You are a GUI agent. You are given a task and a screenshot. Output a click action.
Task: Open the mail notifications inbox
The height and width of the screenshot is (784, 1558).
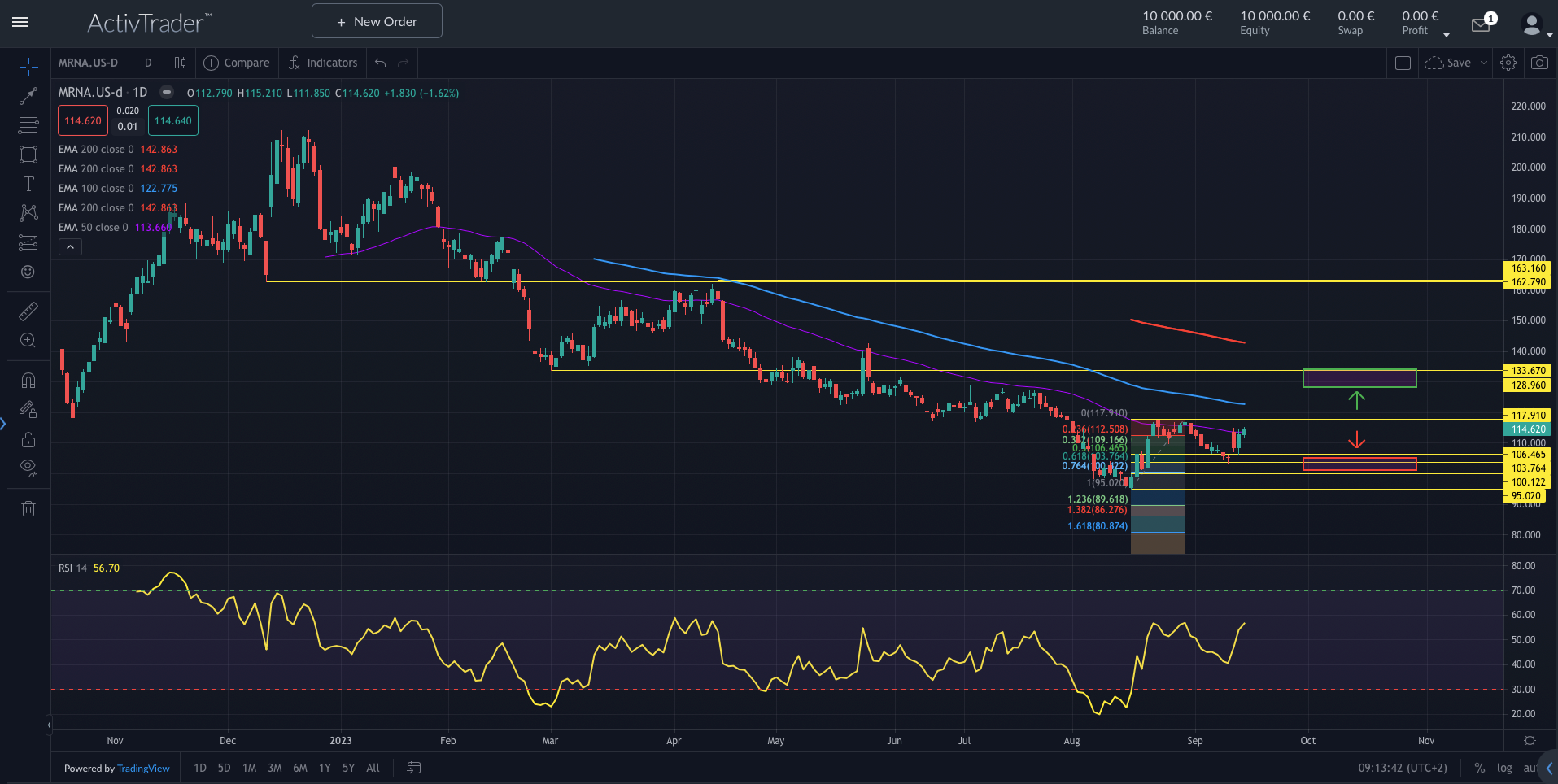tap(1481, 25)
